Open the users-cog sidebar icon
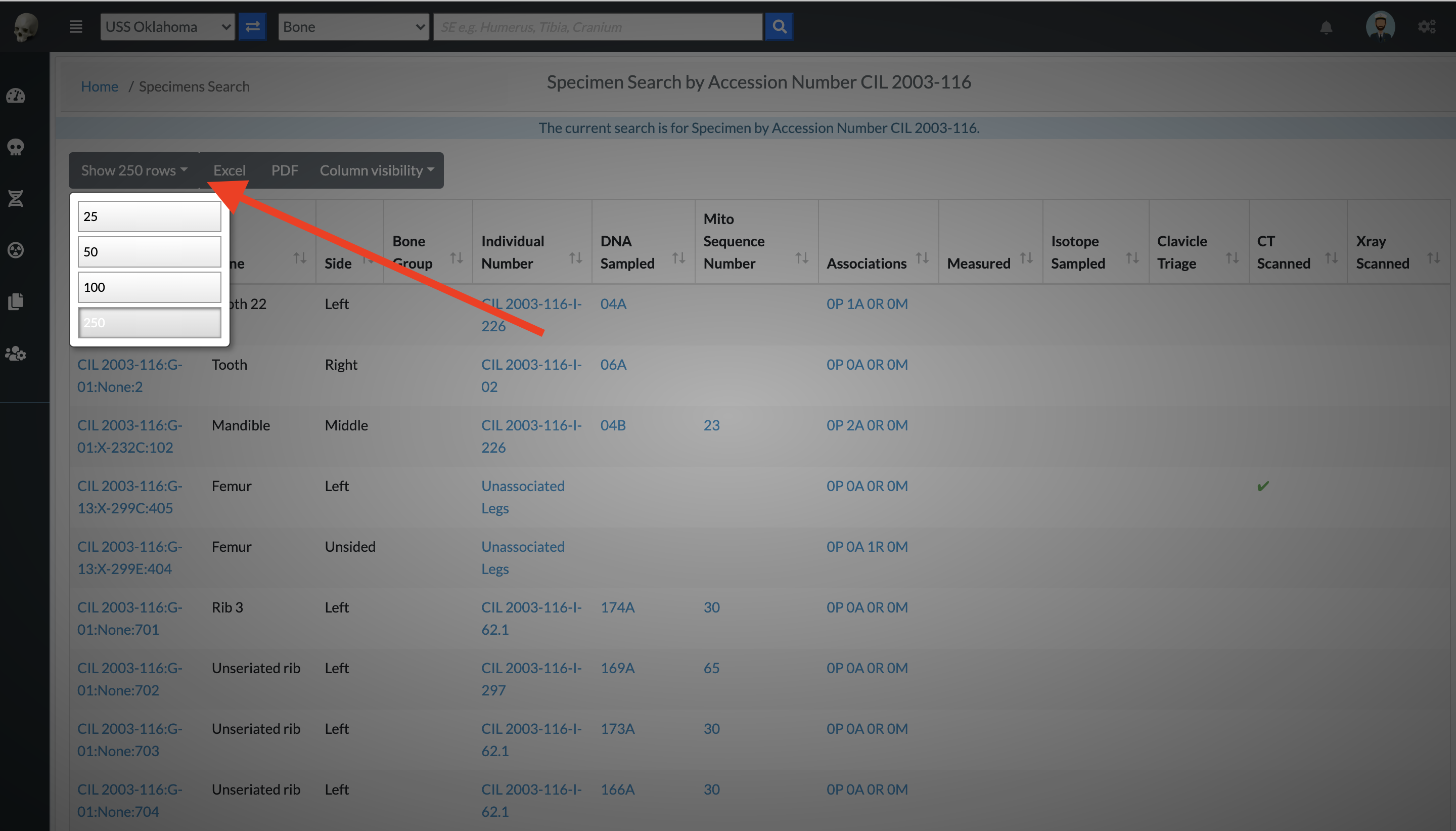This screenshot has width=1456, height=831. [15, 354]
